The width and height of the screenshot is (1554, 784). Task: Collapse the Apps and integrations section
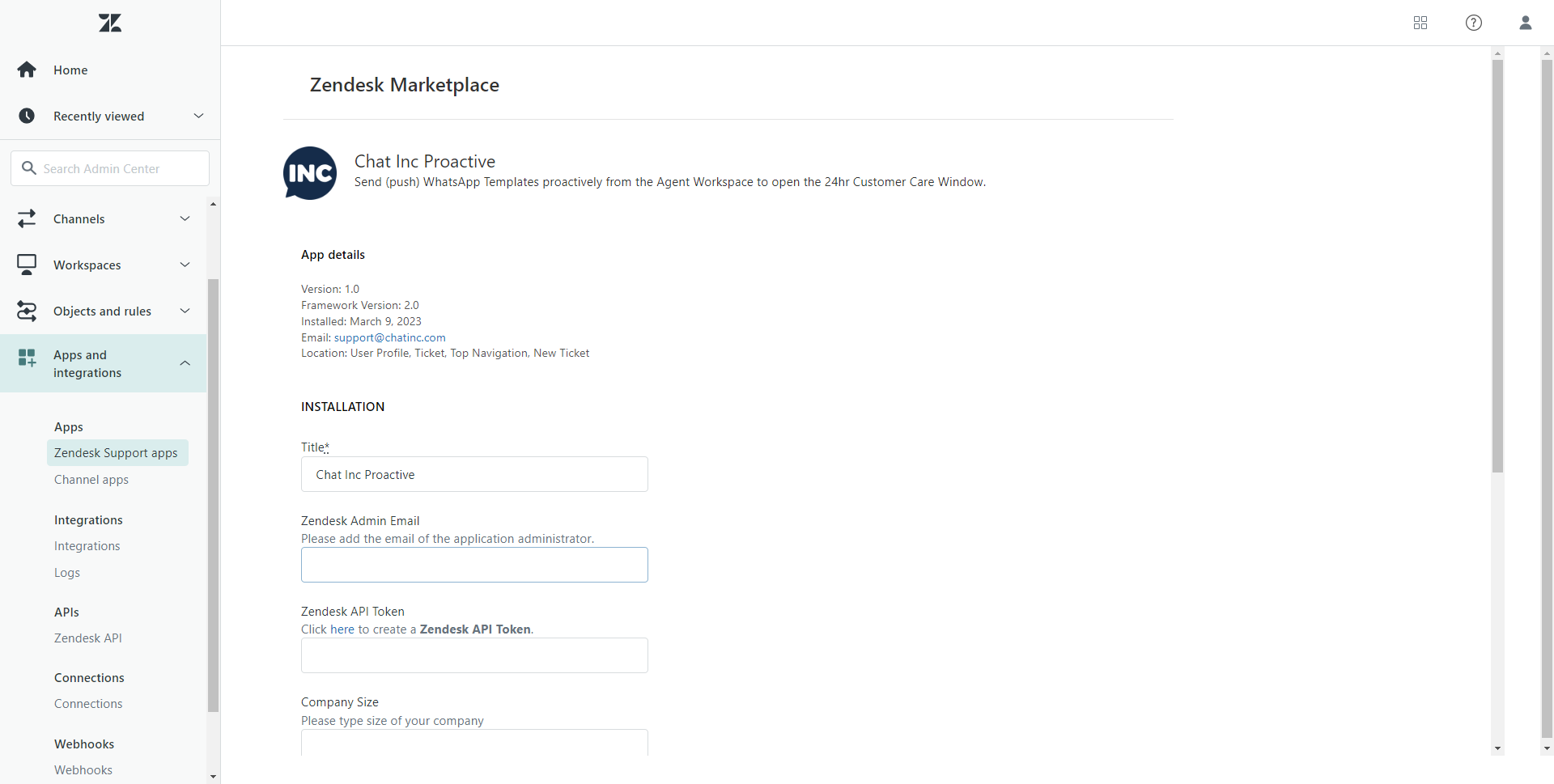click(x=185, y=363)
